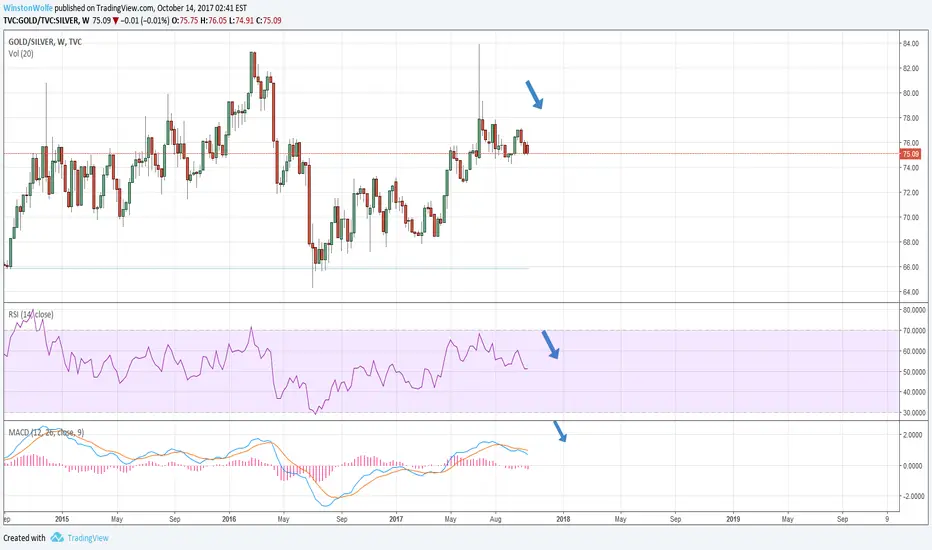Click the 72.00 price axis label
This screenshot has width=932, height=550.
click(x=911, y=193)
